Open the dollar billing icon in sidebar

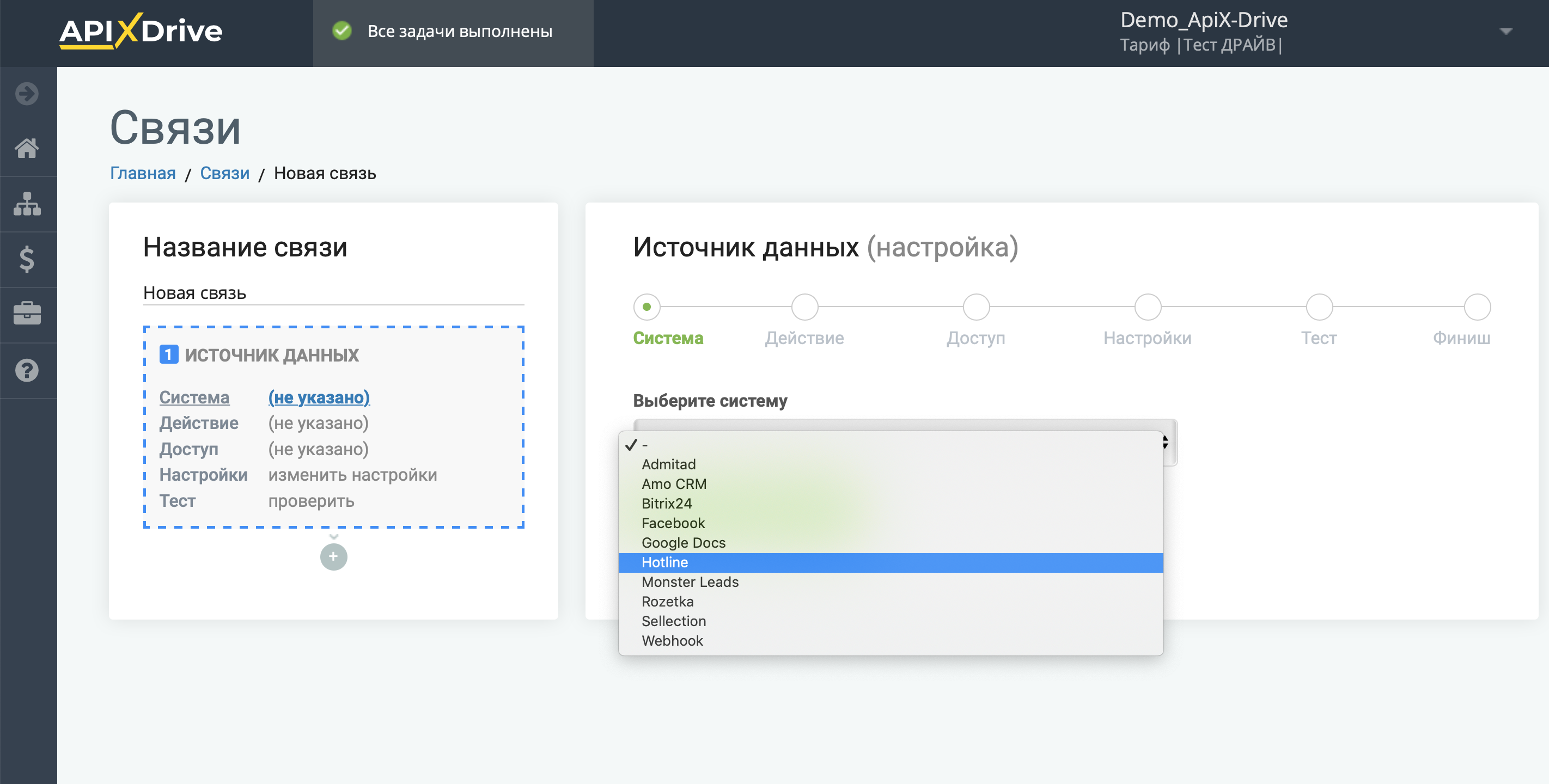coord(27,259)
